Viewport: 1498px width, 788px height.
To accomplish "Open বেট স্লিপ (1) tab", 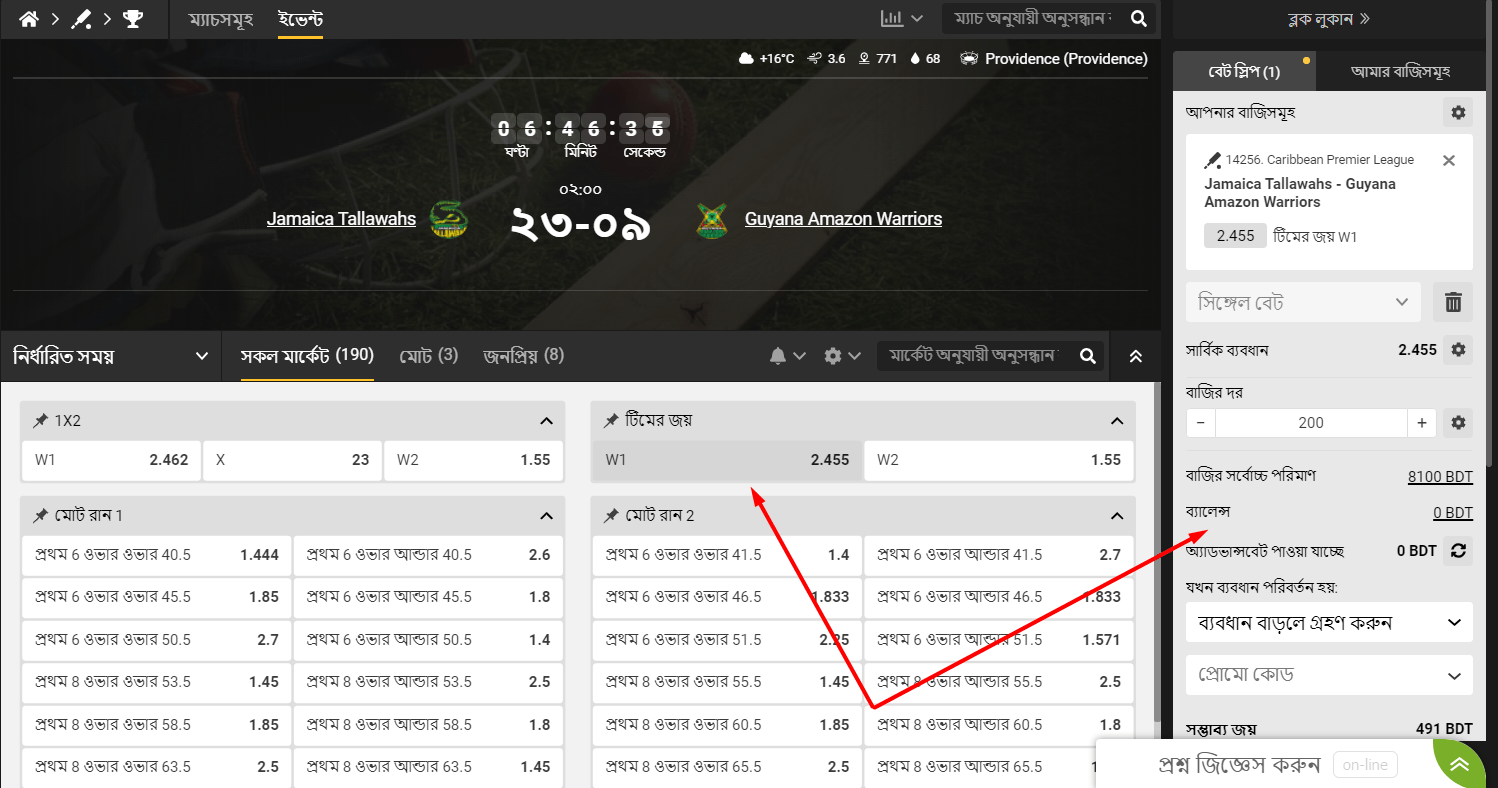I will 1244,71.
